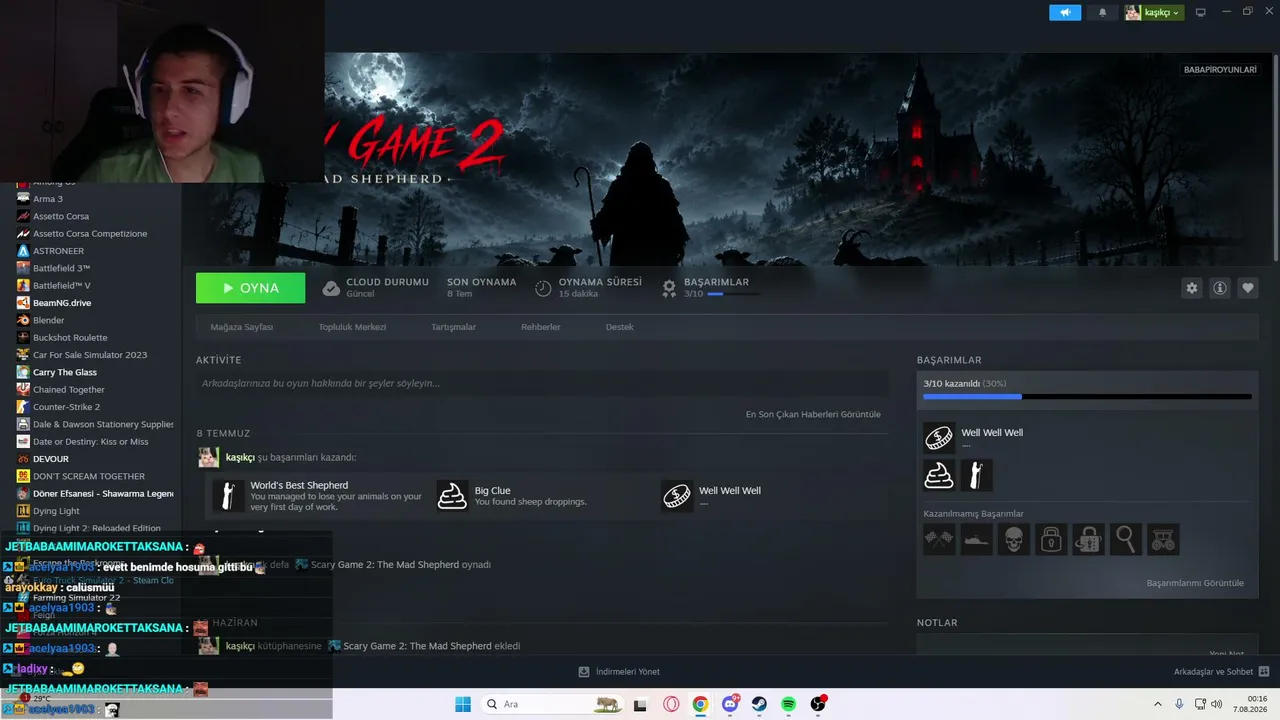This screenshot has height=720, width=1280.
Task: Select Blender in the library list
Action: pyautogui.click(x=48, y=320)
